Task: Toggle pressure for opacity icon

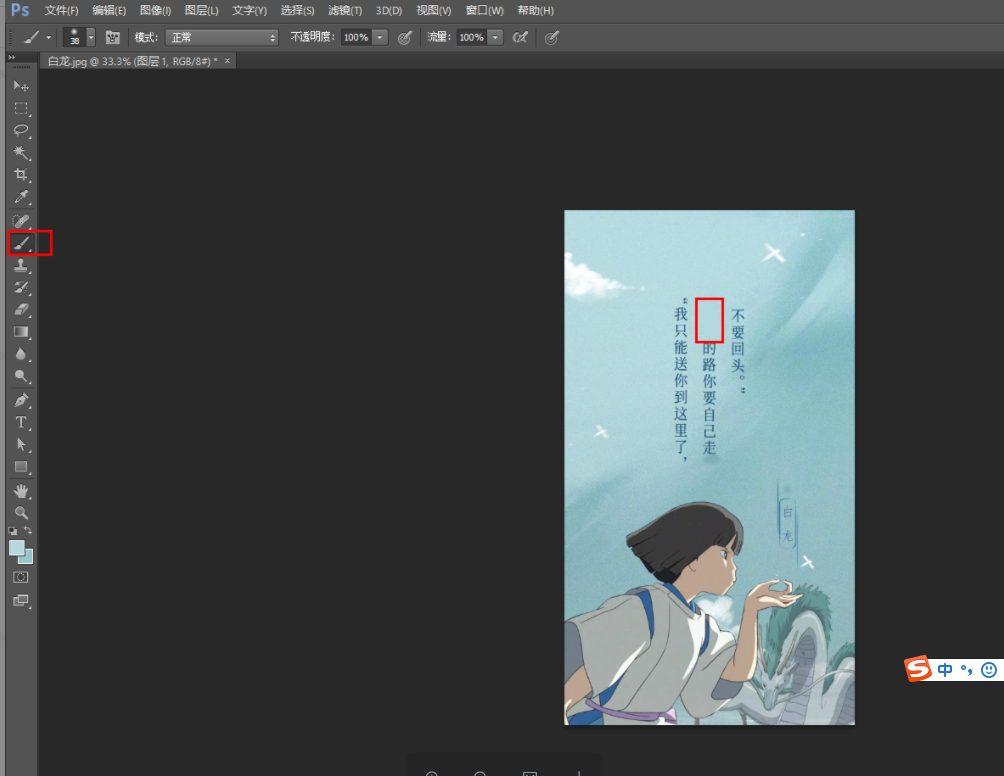Action: (x=405, y=38)
